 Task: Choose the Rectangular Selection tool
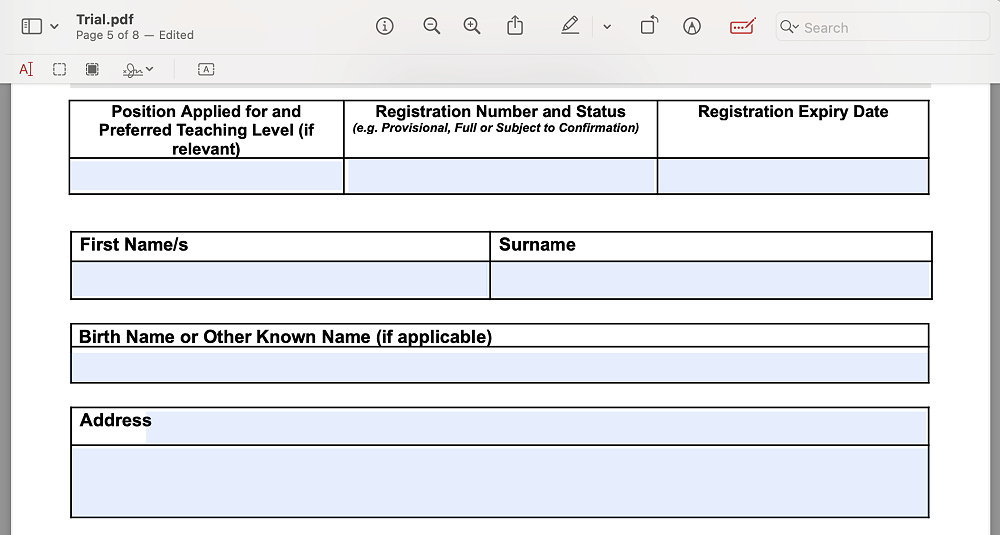[x=60, y=69]
